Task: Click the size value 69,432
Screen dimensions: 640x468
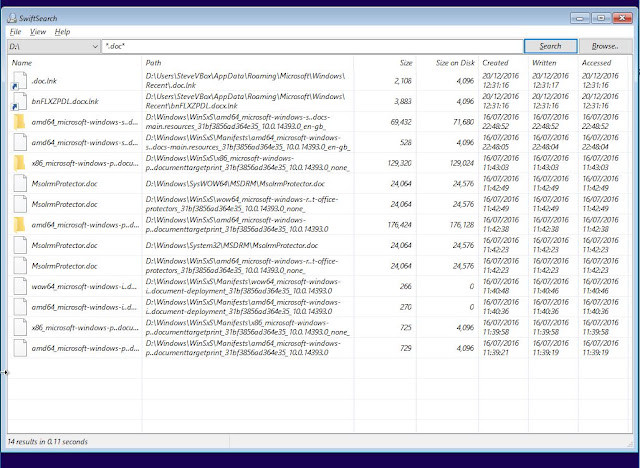Action: point(402,122)
